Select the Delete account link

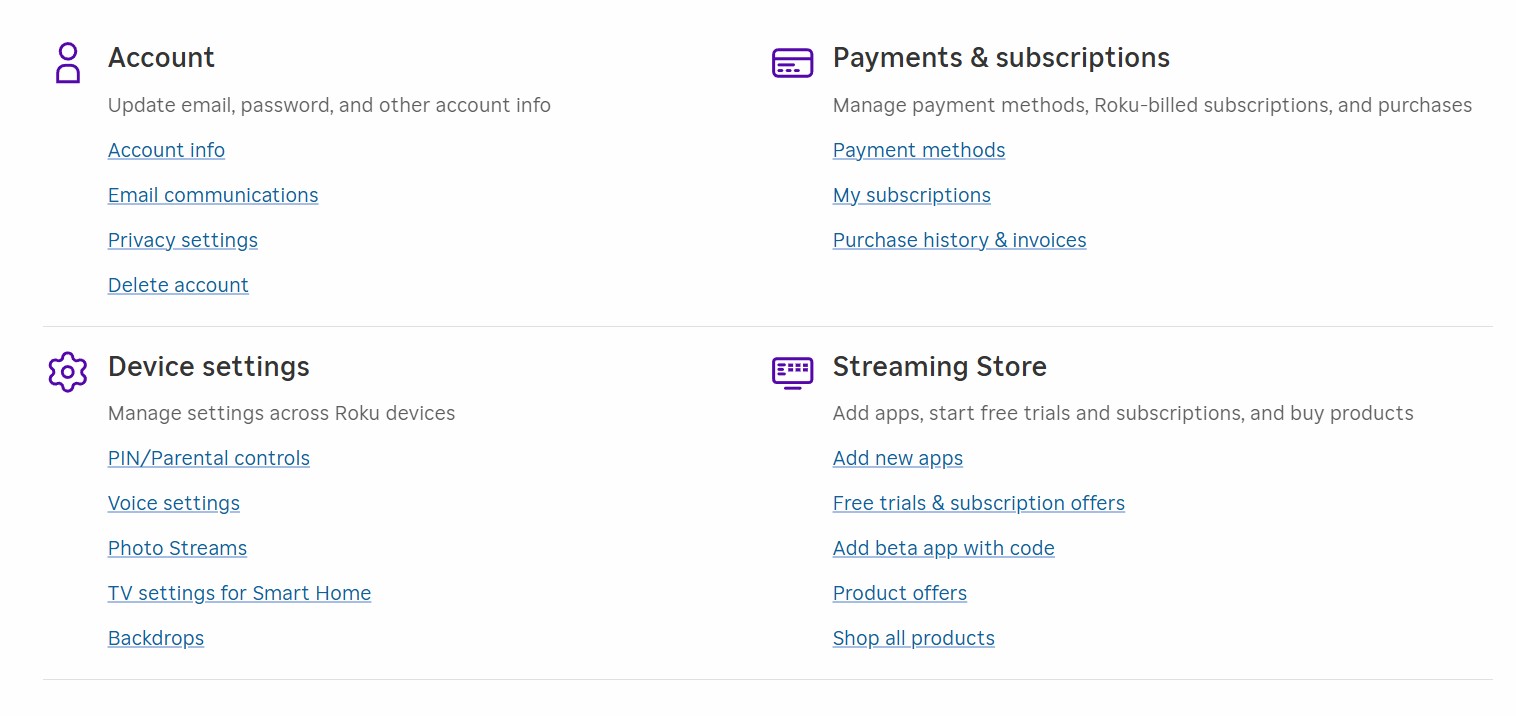pyautogui.click(x=178, y=285)
